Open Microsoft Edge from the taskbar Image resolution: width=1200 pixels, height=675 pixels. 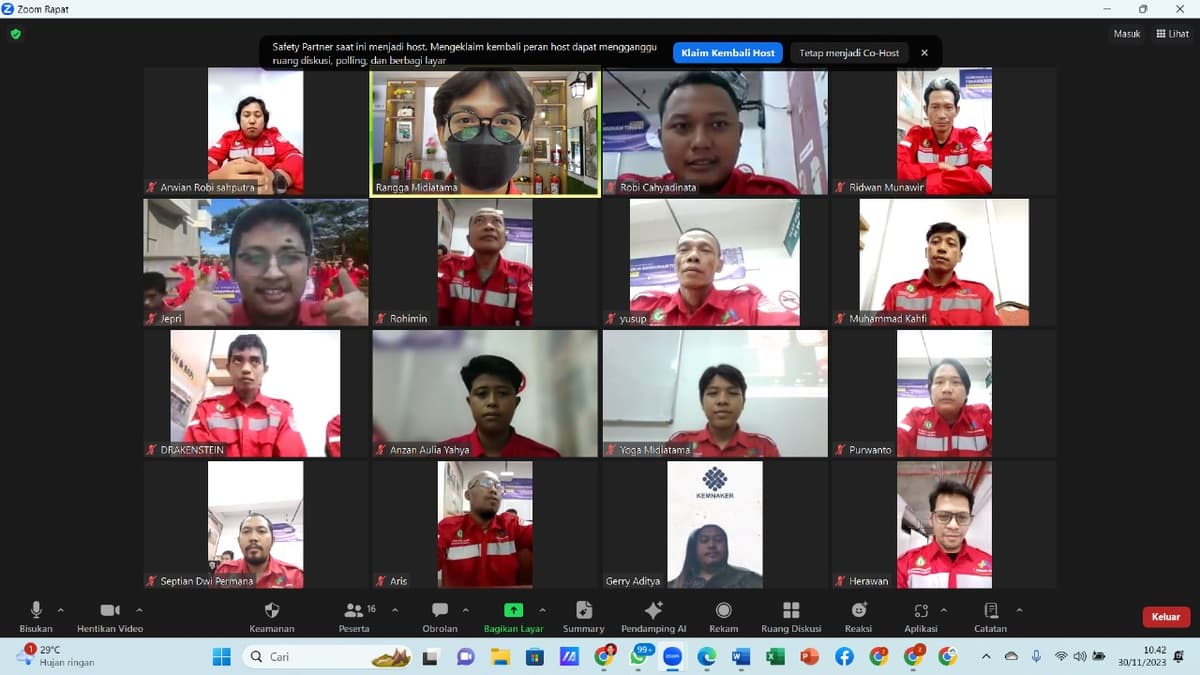click(707, 656)
